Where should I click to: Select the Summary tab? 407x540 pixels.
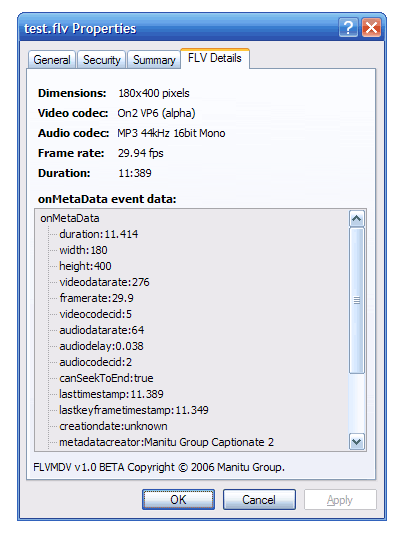154,60
